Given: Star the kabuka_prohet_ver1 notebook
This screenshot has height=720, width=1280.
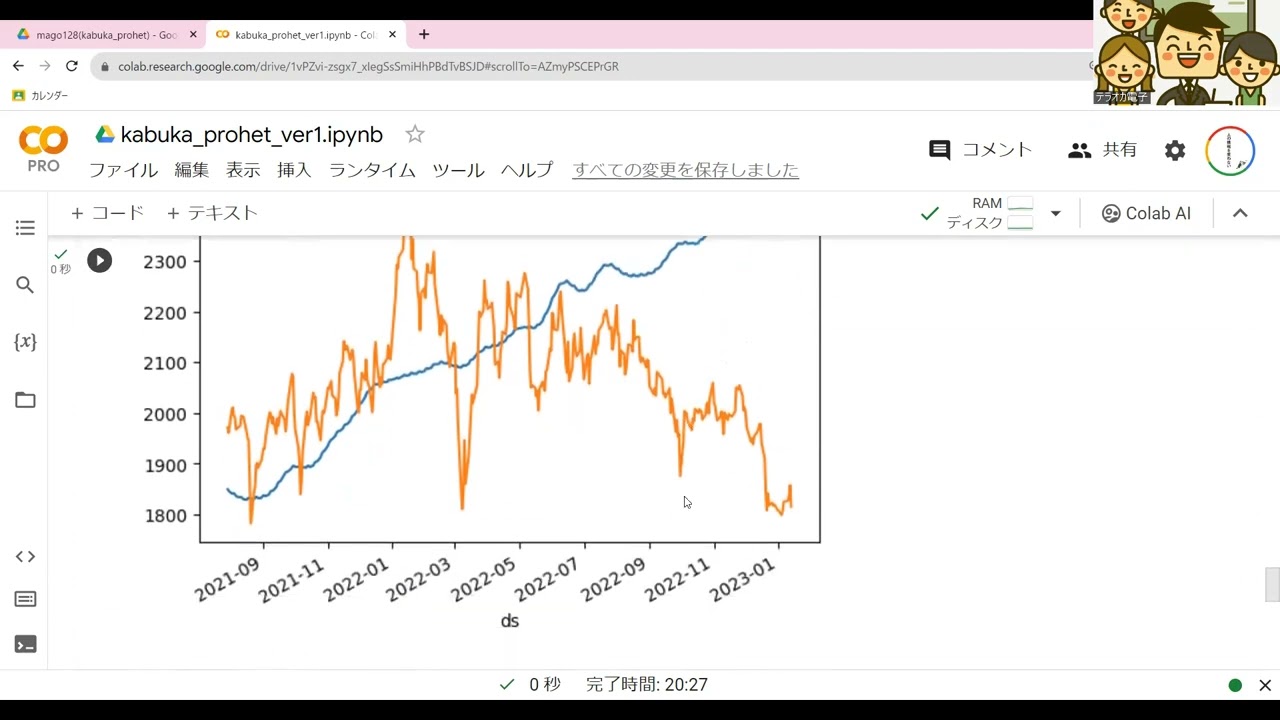Looking at the screenshot, I should (414, 133).
